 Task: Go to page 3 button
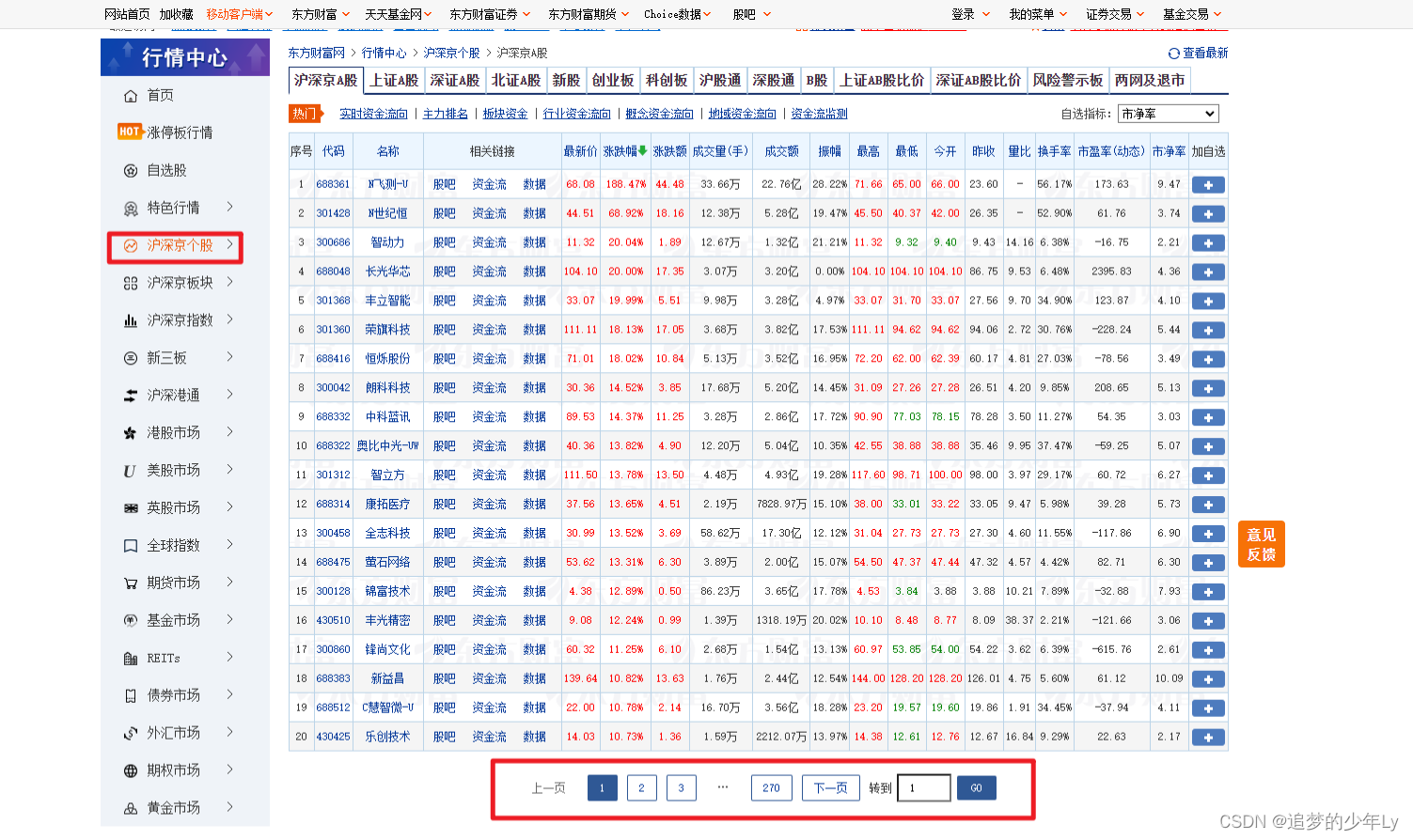pyautogui.click(x=682, y=788)
